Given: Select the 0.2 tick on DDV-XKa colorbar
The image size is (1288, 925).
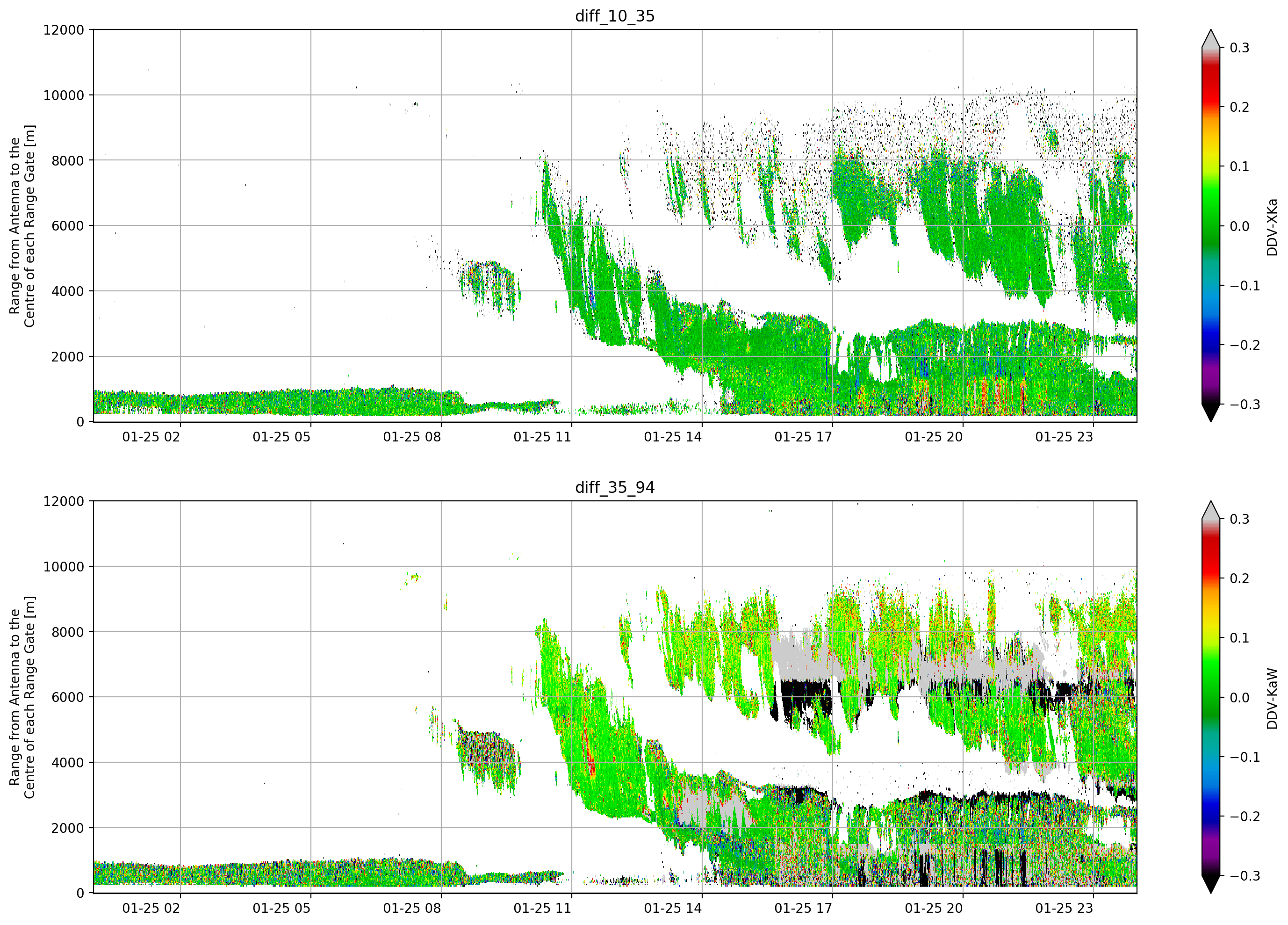Looking at the screenshot, I should click(x=1239, y=108).
